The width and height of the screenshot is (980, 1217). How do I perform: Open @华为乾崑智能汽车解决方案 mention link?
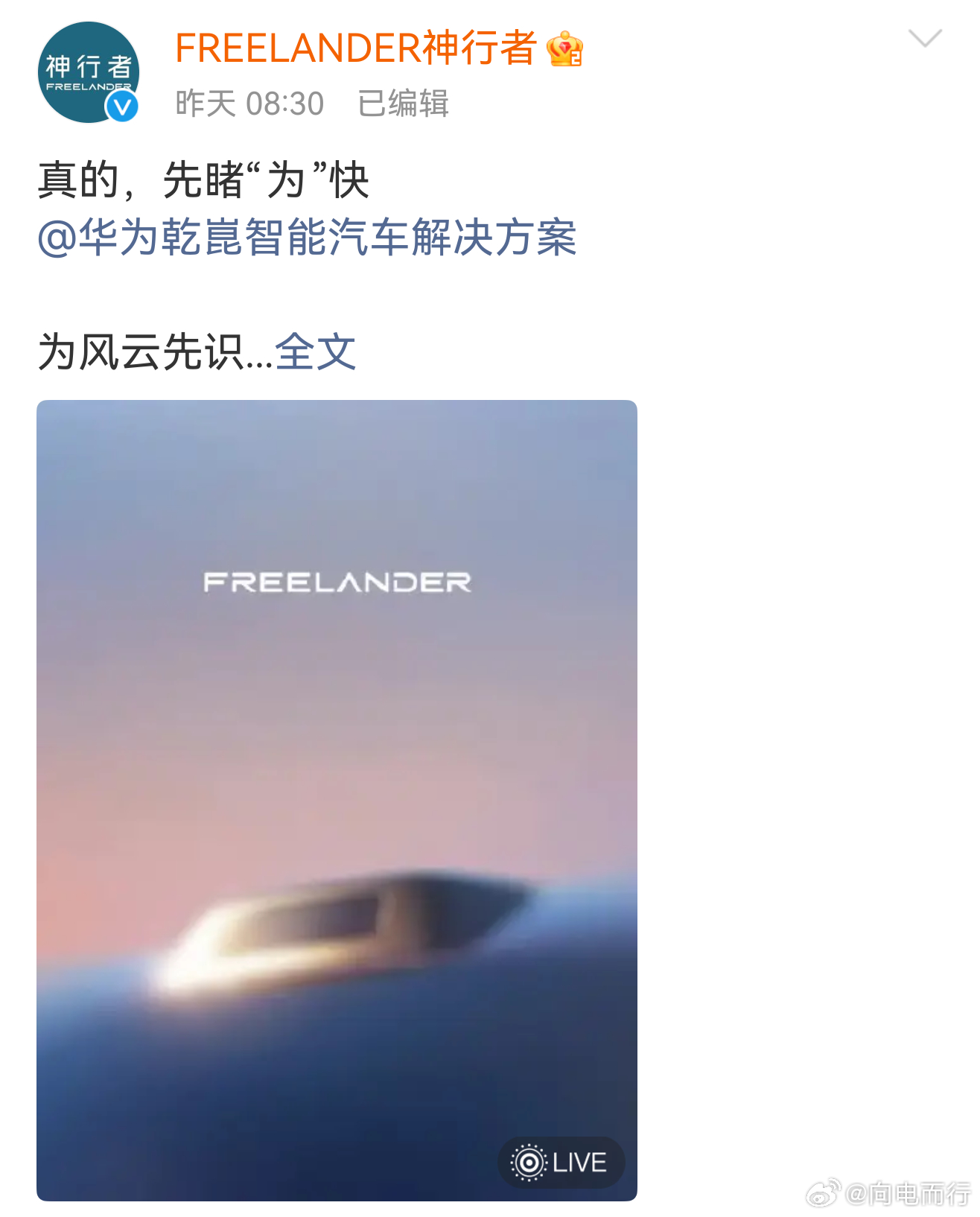coord(307,238)
